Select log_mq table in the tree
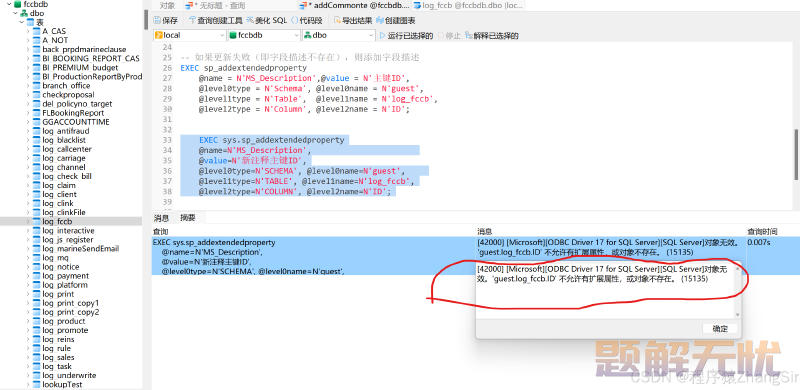 [x=55, y=258]
